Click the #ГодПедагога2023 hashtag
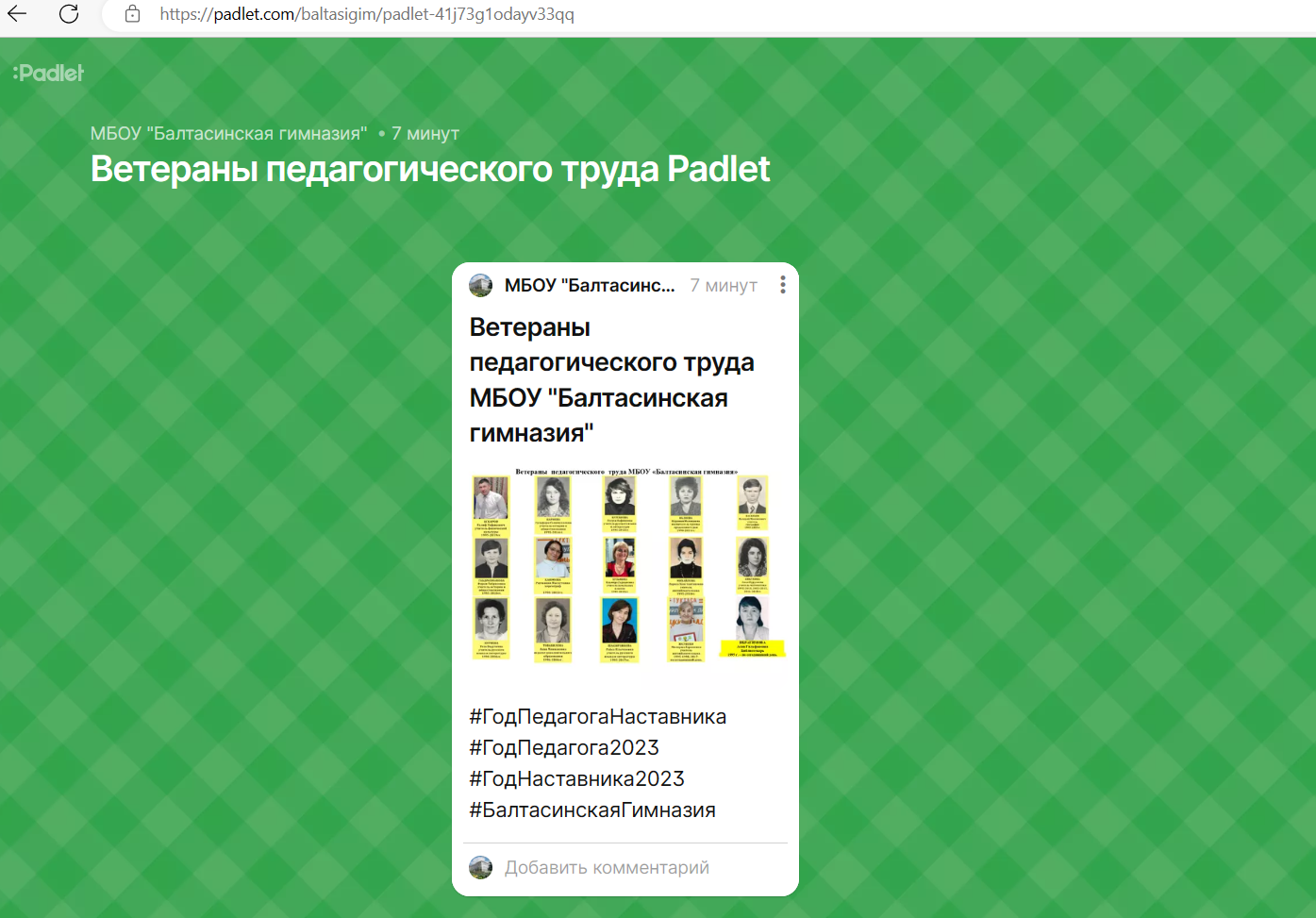The height and width of the screenshot is (918, 1316). tap(564, 748)
